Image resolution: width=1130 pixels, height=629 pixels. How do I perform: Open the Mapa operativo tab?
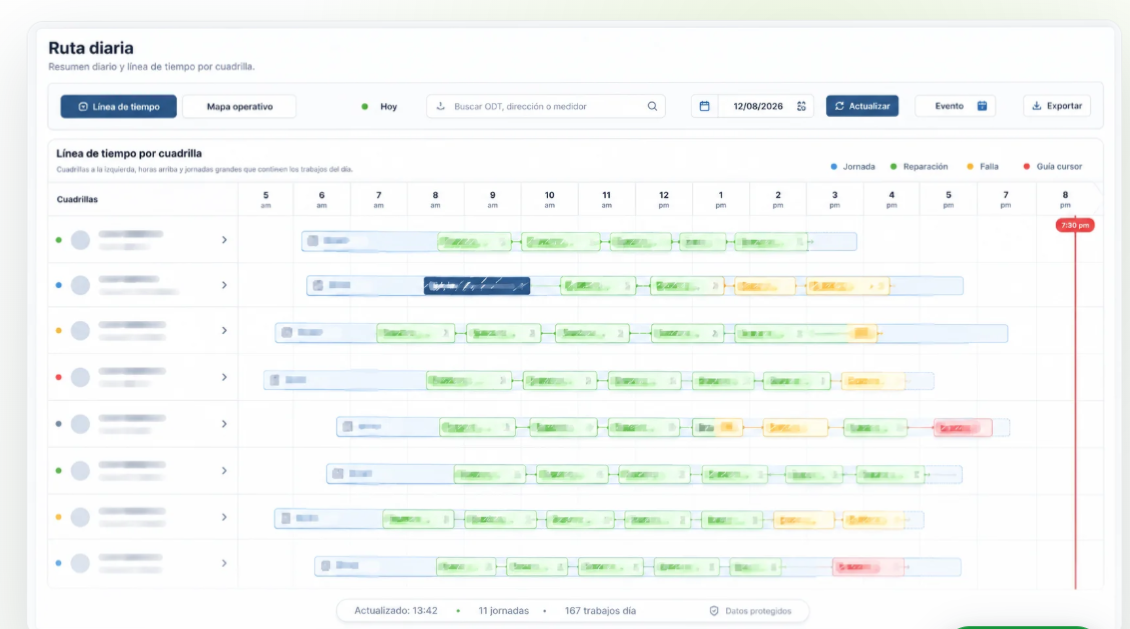[x=239, y=107]
